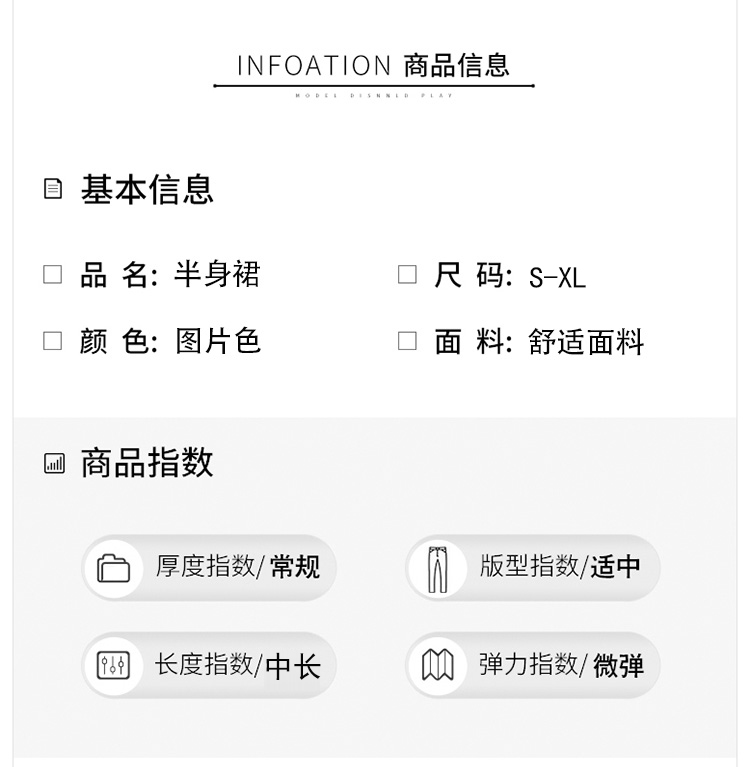Select the 版型指数/适中 pill
Viewport: 750px width, 767px height.
click(x=533, y=568)
